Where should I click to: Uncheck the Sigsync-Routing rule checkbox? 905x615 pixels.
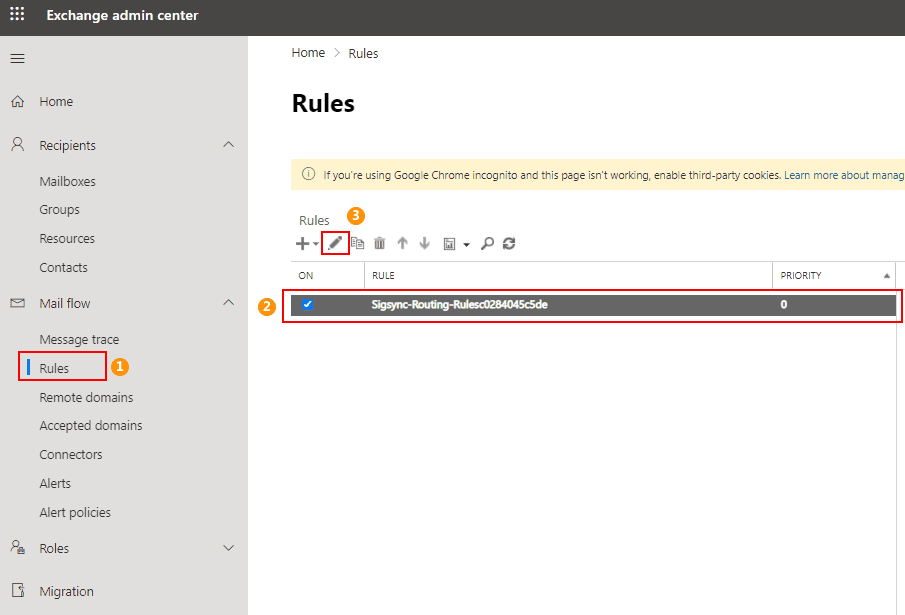pos(307,305)
